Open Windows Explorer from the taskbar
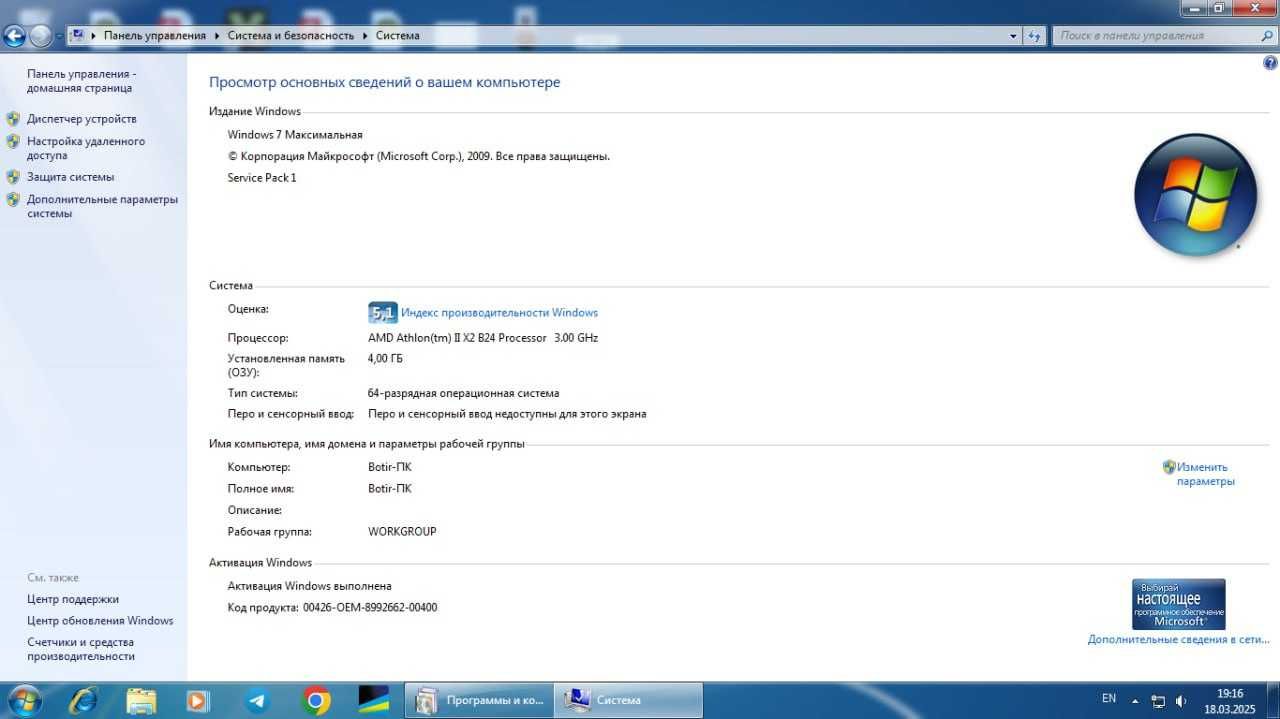 coord(141,700)
